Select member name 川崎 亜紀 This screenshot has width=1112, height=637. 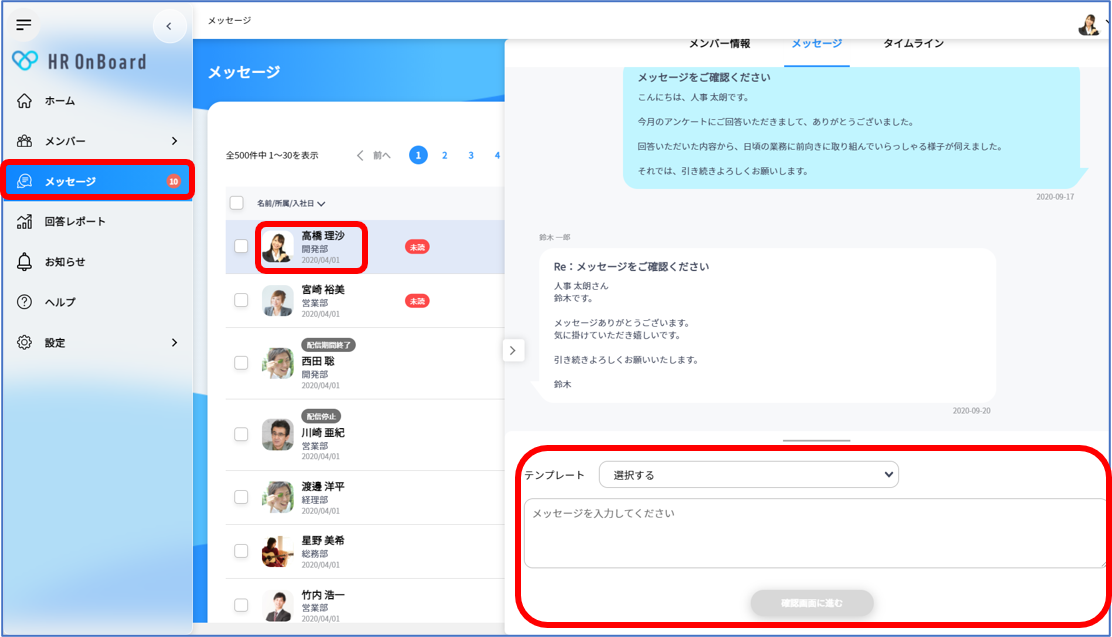(x=323, y=433)
